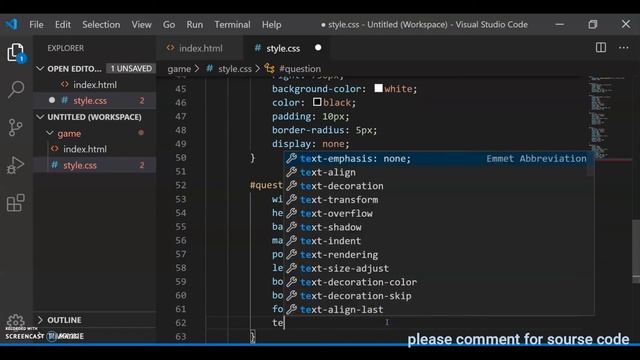Minimize the VS Code window
The height and width of the screenshot is (360, 640).
560,24
